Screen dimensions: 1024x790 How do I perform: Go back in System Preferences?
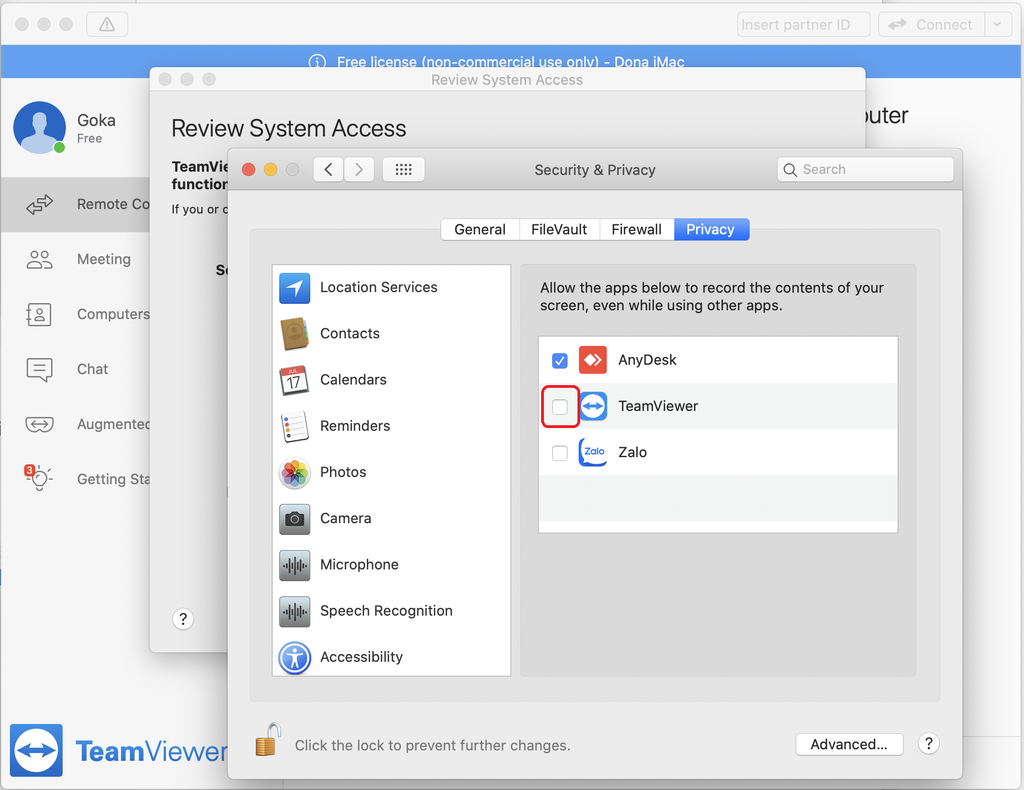point(328,170)
